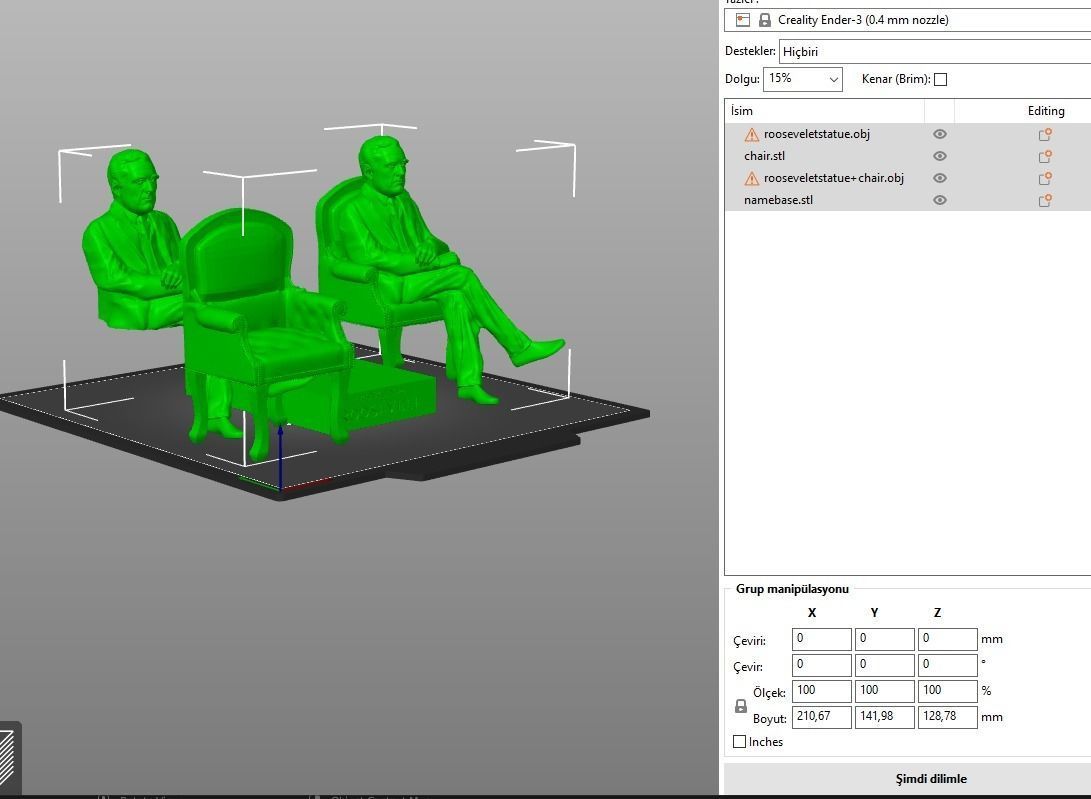Click the Çeviri Y position field
The width and height of the screenshot is (1091, 799).
point(884,639)
